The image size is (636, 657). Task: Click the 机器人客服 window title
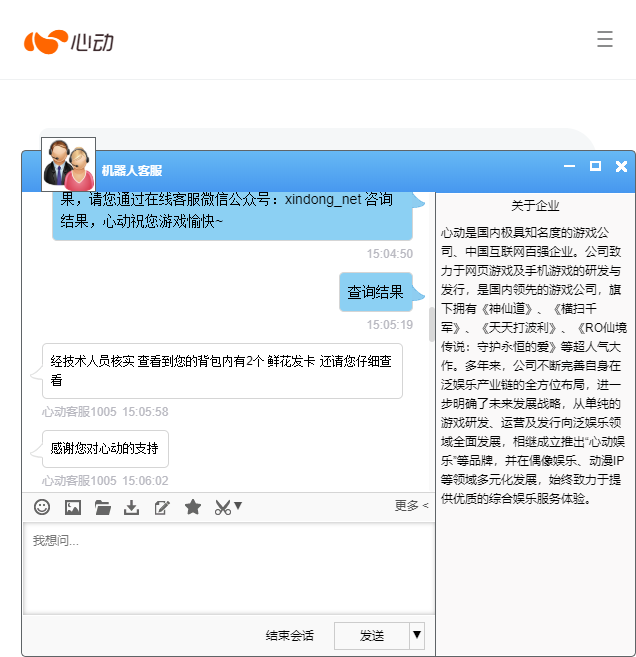pos(132,171)
